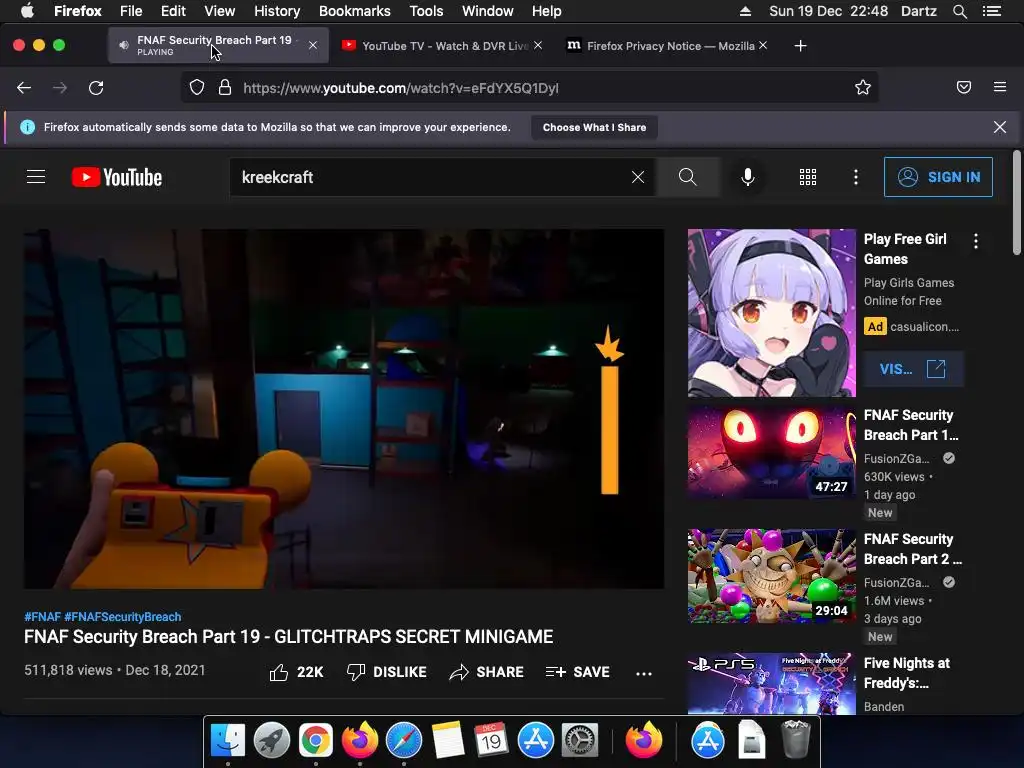1024x768 pixels.
Task: Open Calendar from the Dock
Action: tap(491, 740)
